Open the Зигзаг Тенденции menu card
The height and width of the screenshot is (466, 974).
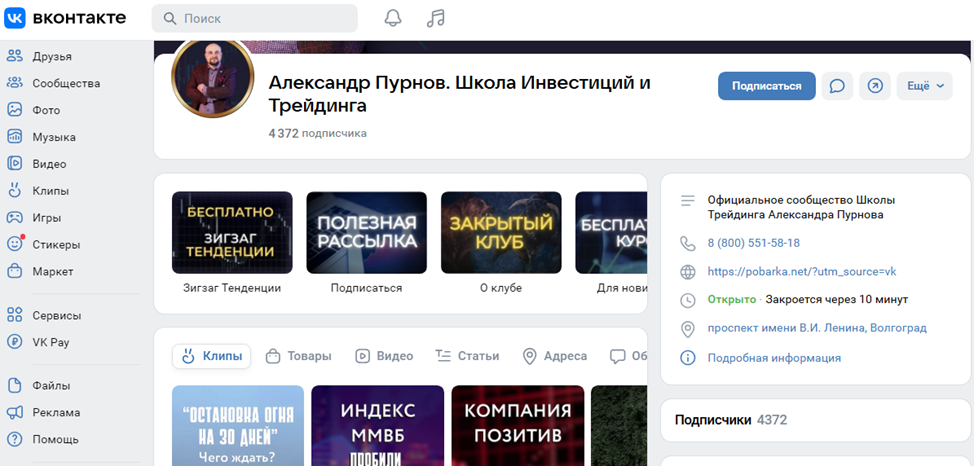click(x=232, y=232)
